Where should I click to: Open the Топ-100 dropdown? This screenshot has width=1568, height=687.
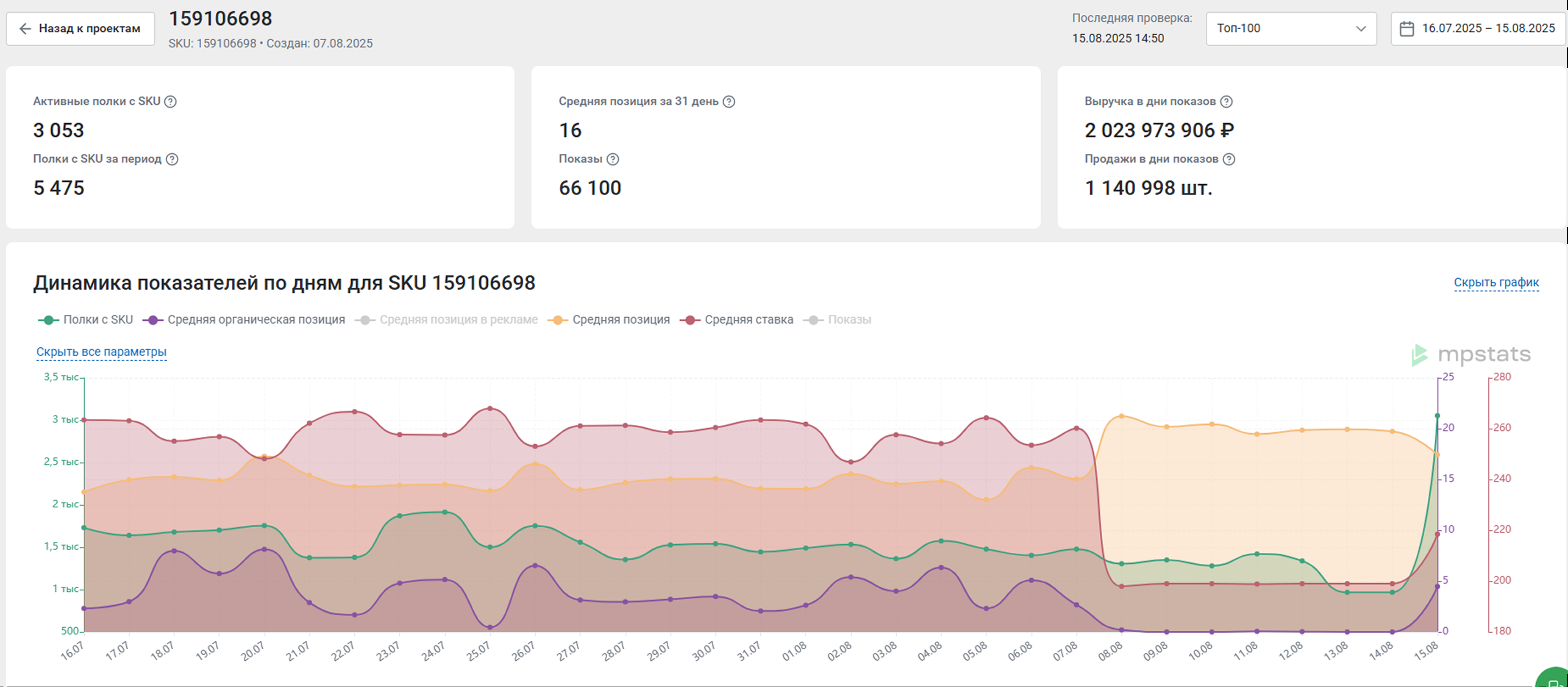pyautogui.click(x=1278, y=29)
